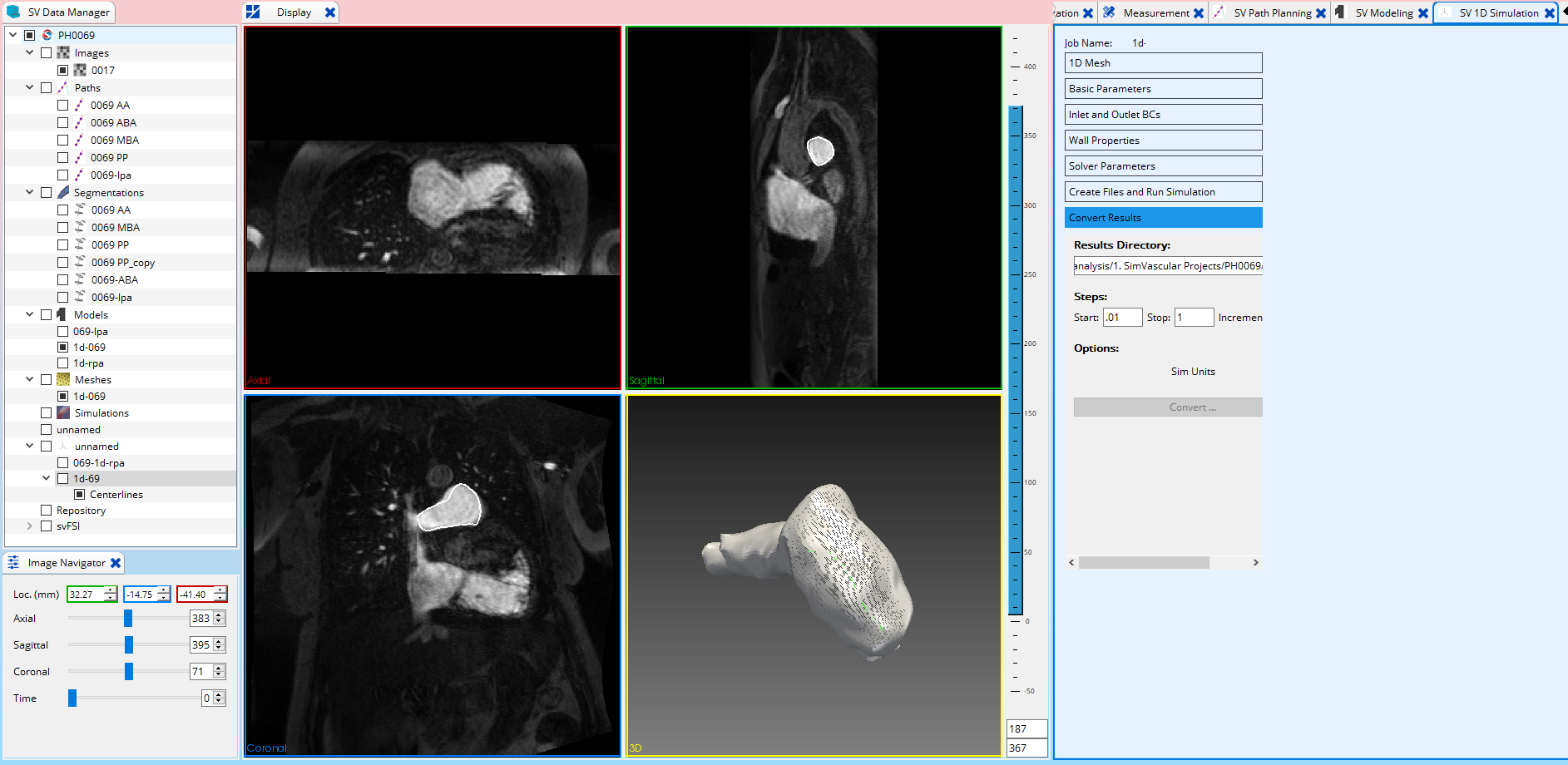The image size is (1568, 765).
Task: Click the Display tab icon
Action: [x=253, y=12]
